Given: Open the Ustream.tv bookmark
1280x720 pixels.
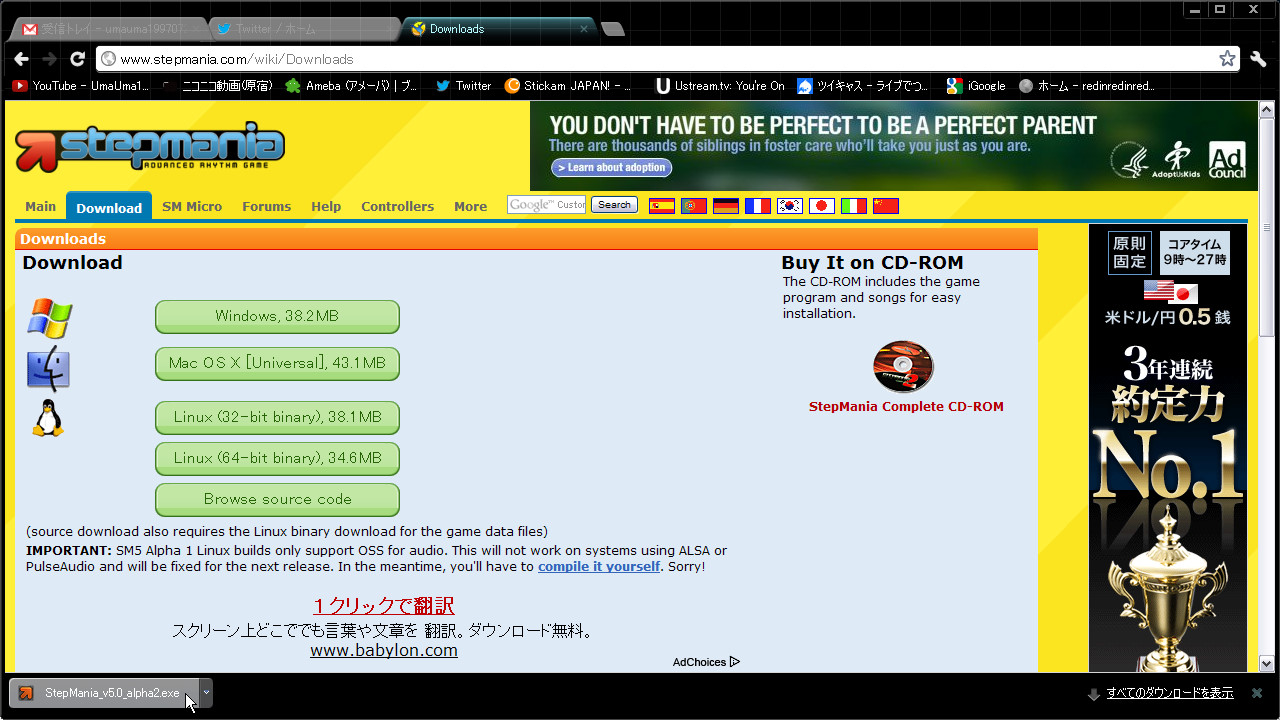Looking at the screenshot, I should tap(721, 86).
